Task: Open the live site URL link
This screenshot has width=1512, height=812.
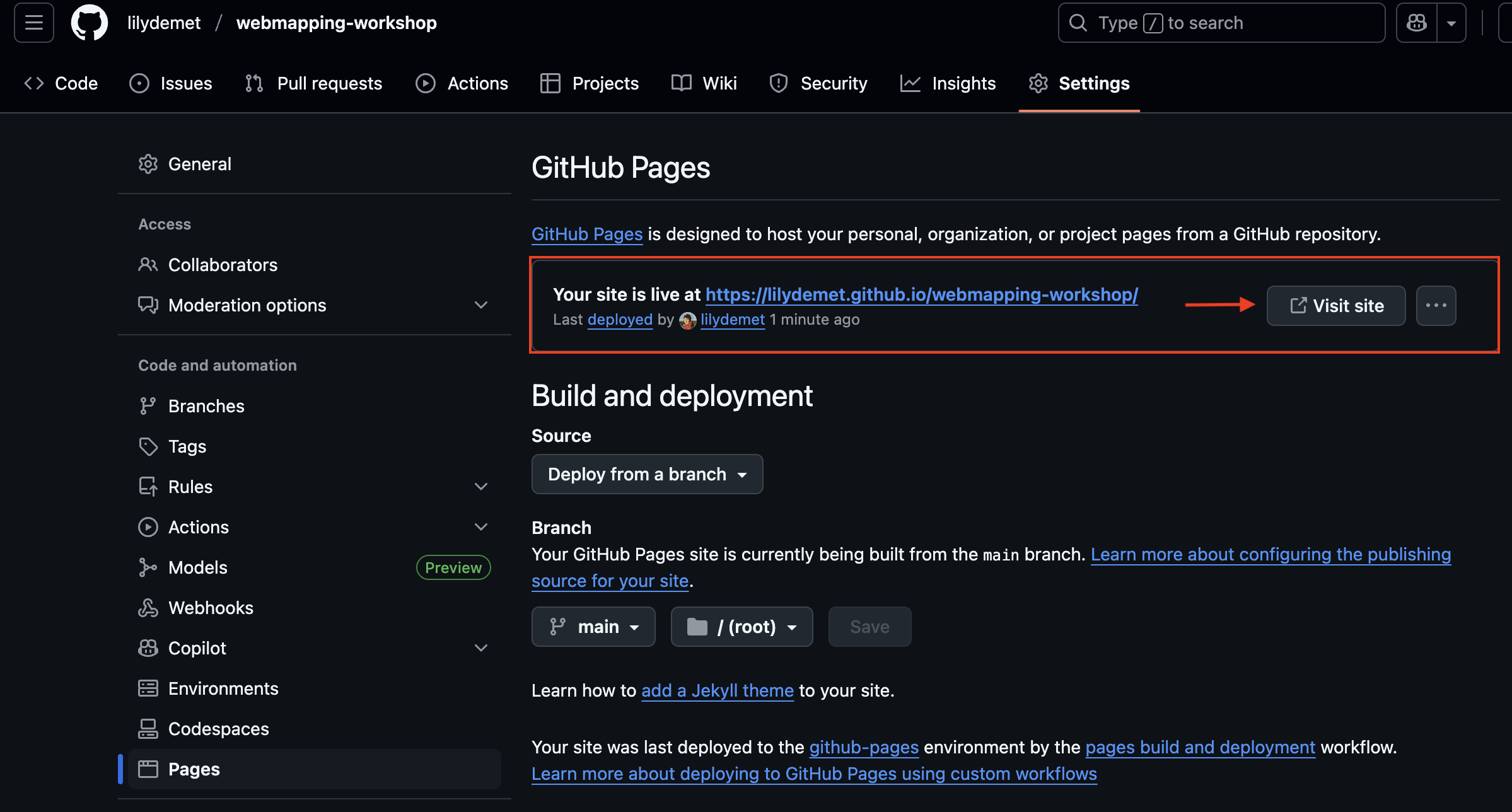Action: pyautogui.click(x=921, y=294)
